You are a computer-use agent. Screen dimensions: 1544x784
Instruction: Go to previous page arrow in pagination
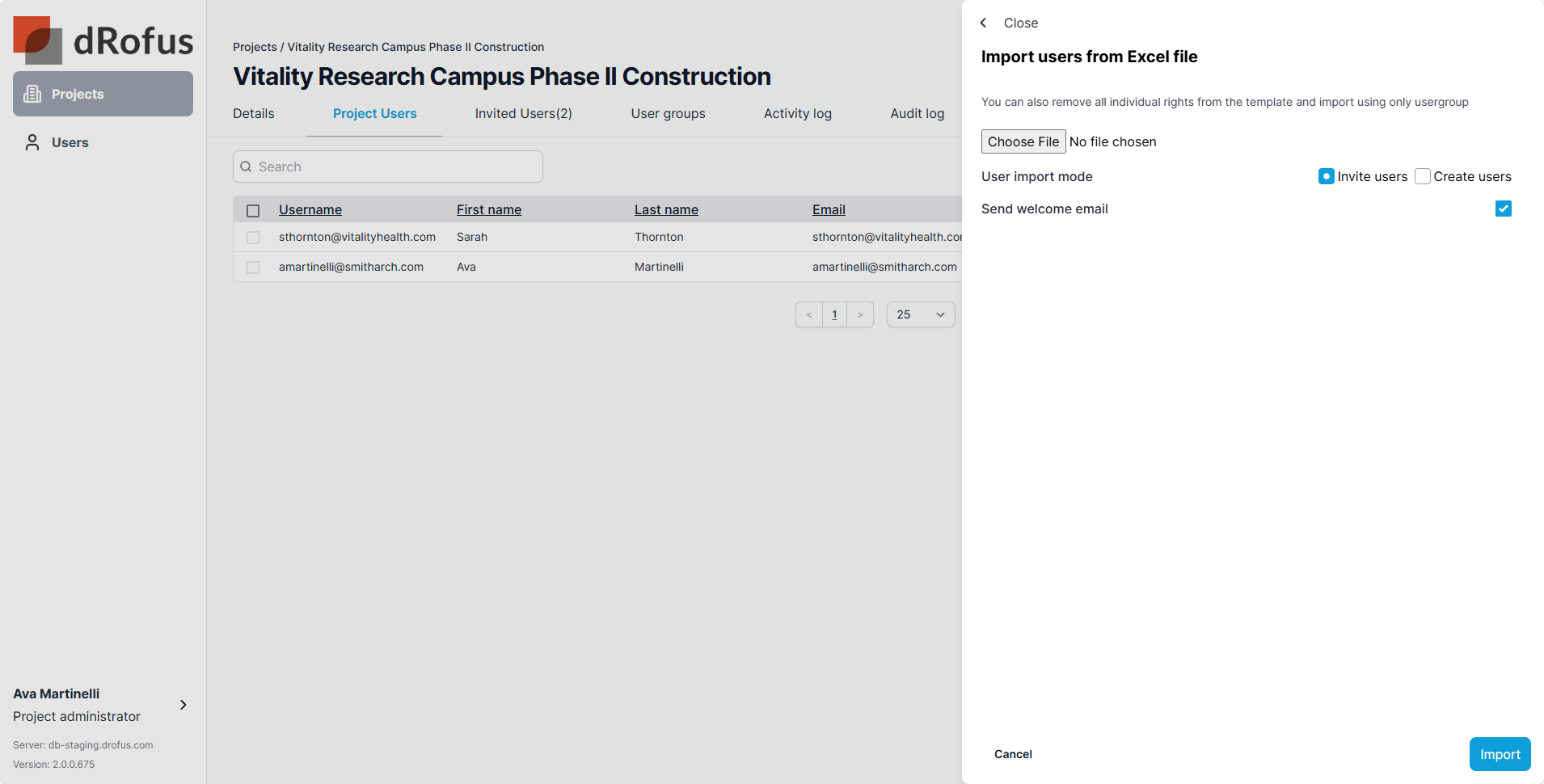tap(809, 314)
